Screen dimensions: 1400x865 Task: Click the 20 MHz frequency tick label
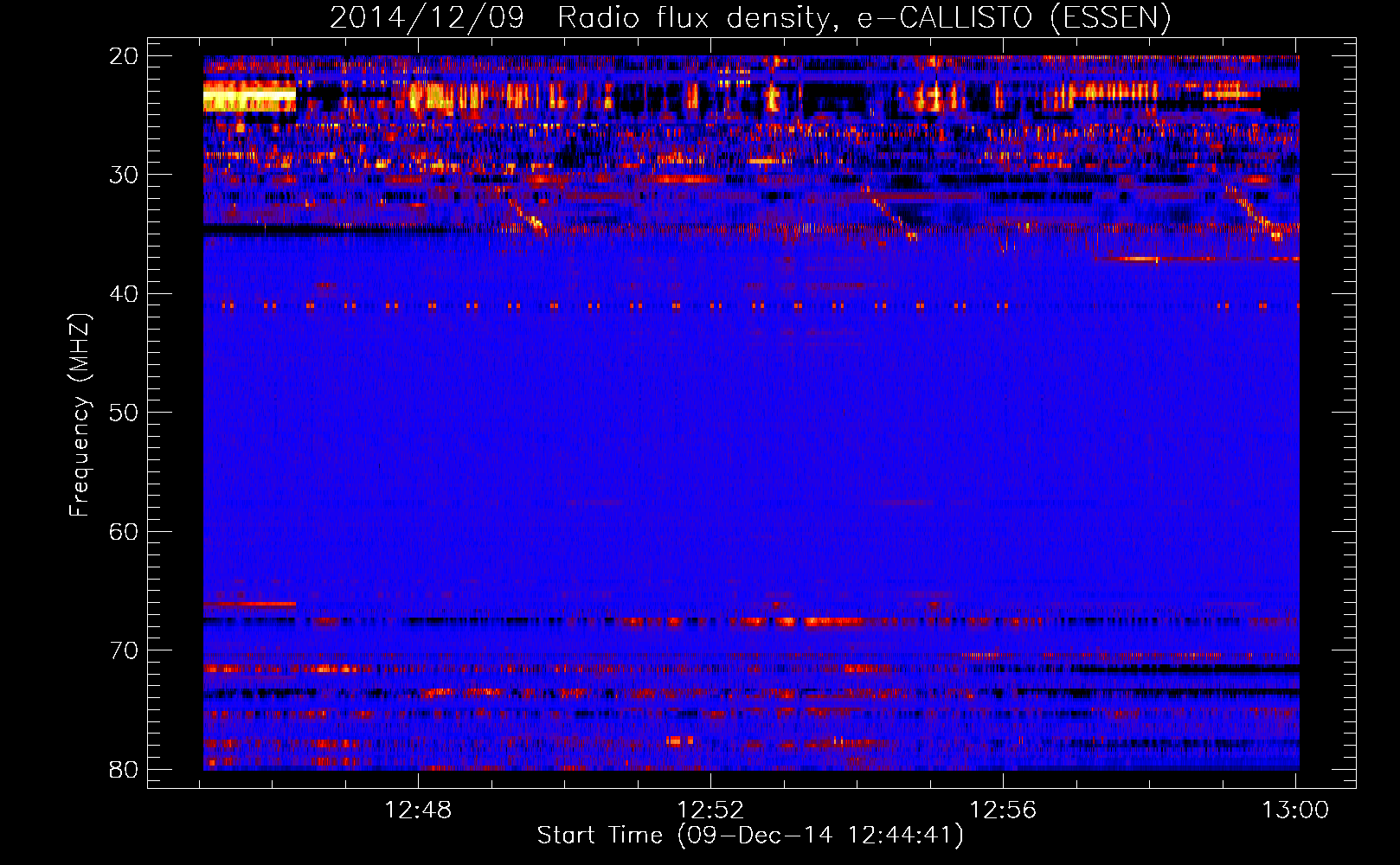point(124,56)
